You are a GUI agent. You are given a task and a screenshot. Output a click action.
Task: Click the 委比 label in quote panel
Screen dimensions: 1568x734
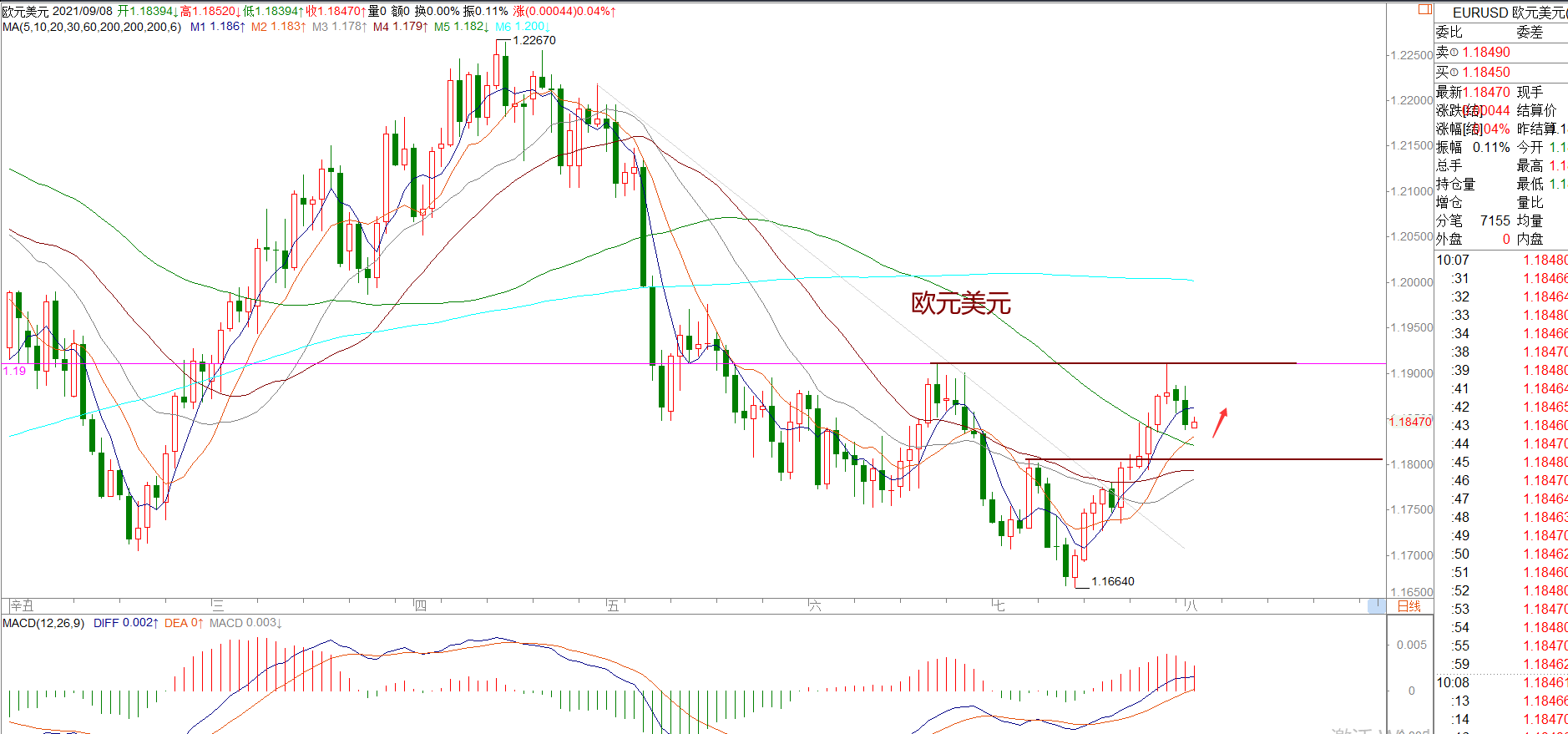1449,32
